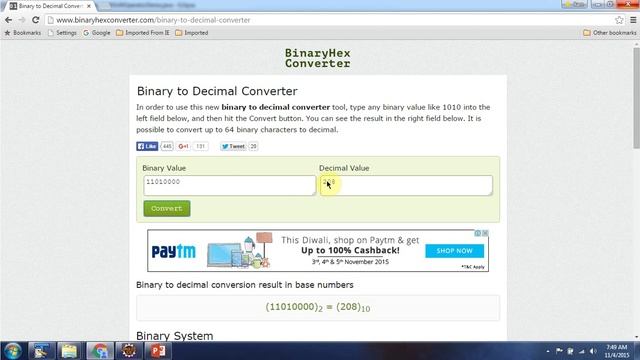Open the Google bookmark
Screen dimensions: 640x360
97,33
